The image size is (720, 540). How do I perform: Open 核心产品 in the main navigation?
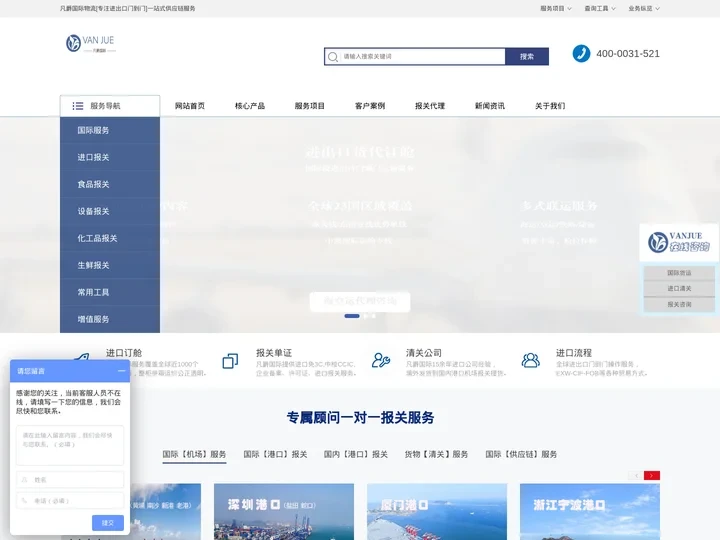pyautogui.click(x=250, y=106)
